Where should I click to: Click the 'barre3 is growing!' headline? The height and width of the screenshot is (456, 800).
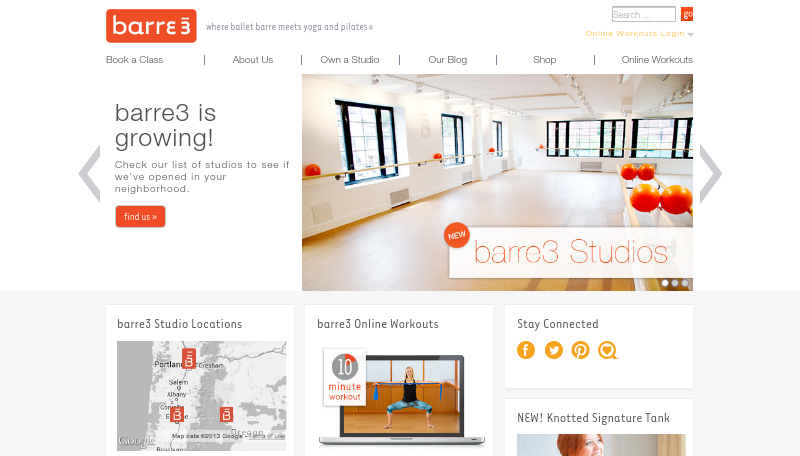[165, 125]
